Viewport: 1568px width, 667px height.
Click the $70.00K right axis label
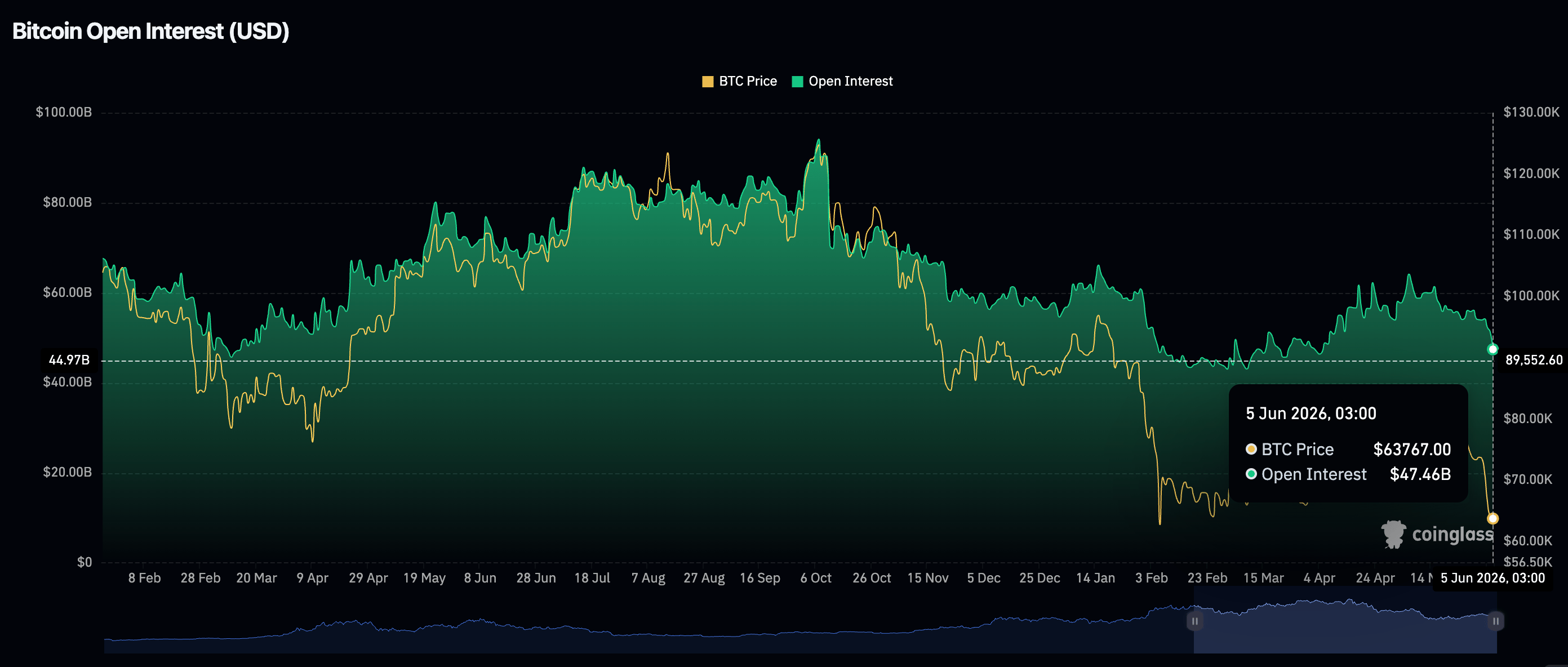[1528, 479]
